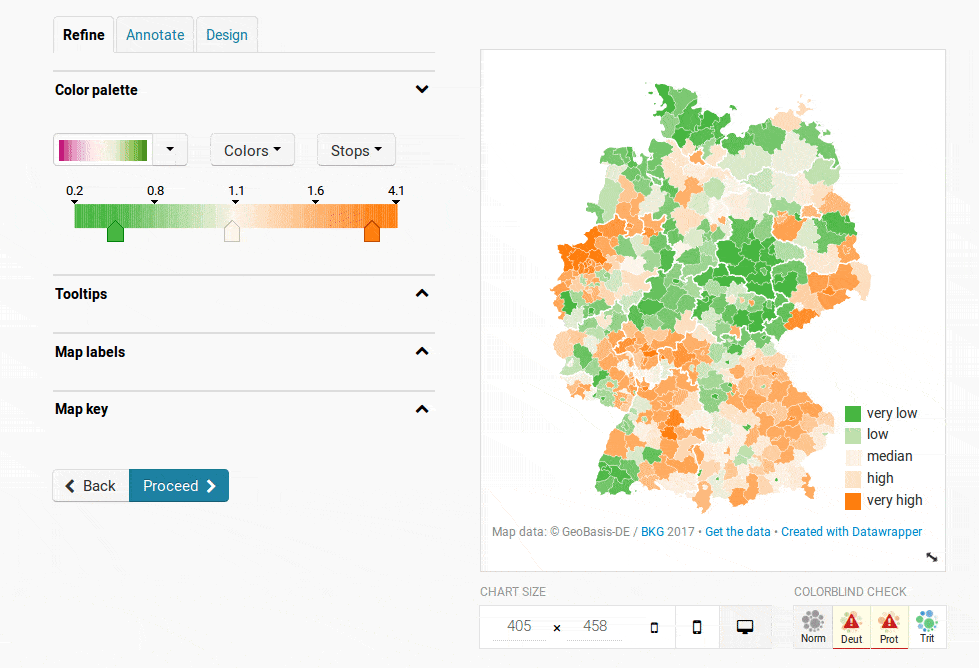Select small mobile chart size icon
Viewport: 979px width, 668px height.
click(x=655, y=627)
